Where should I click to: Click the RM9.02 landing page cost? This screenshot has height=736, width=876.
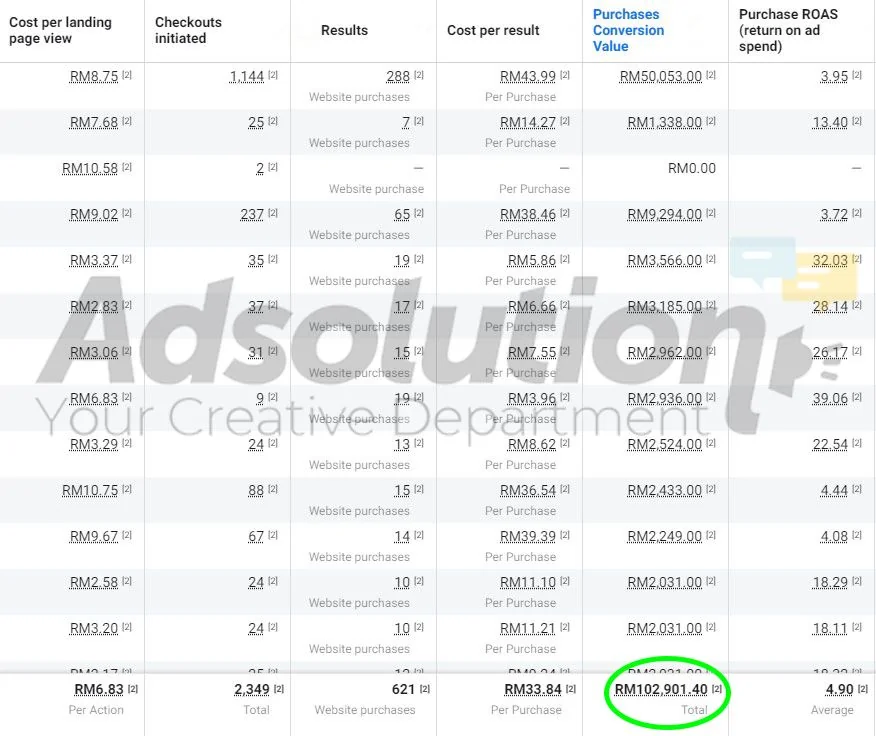point(94,214)
